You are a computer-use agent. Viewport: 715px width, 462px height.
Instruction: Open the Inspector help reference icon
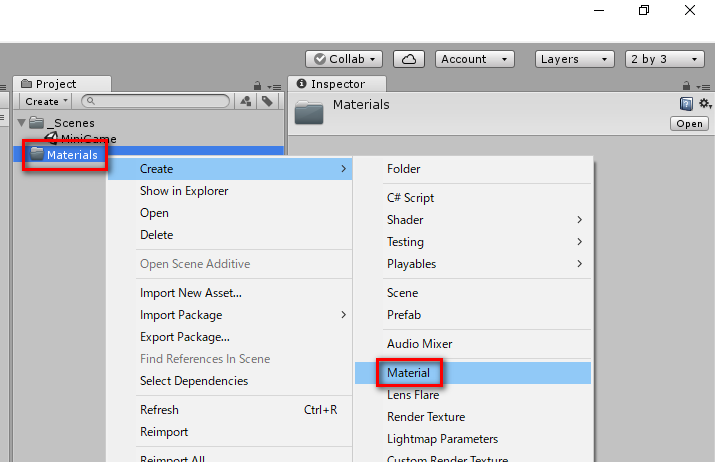coord(686,104)
